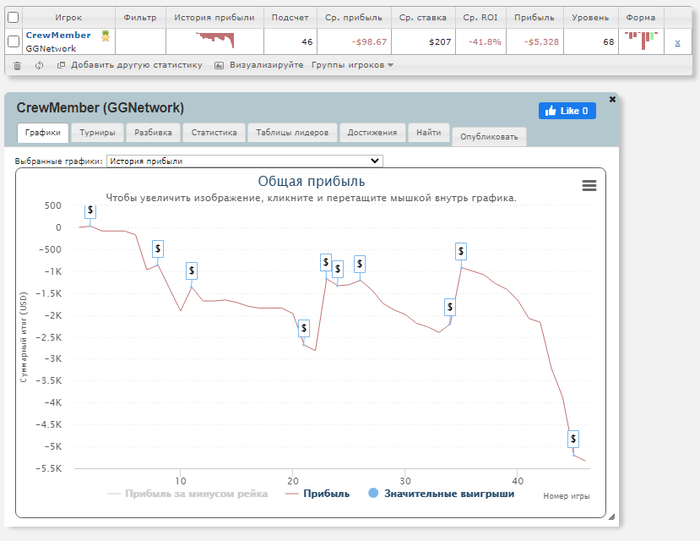The image size is (700, 541).
Task: Switch to the Турниры tab
Action: (97, 133)
